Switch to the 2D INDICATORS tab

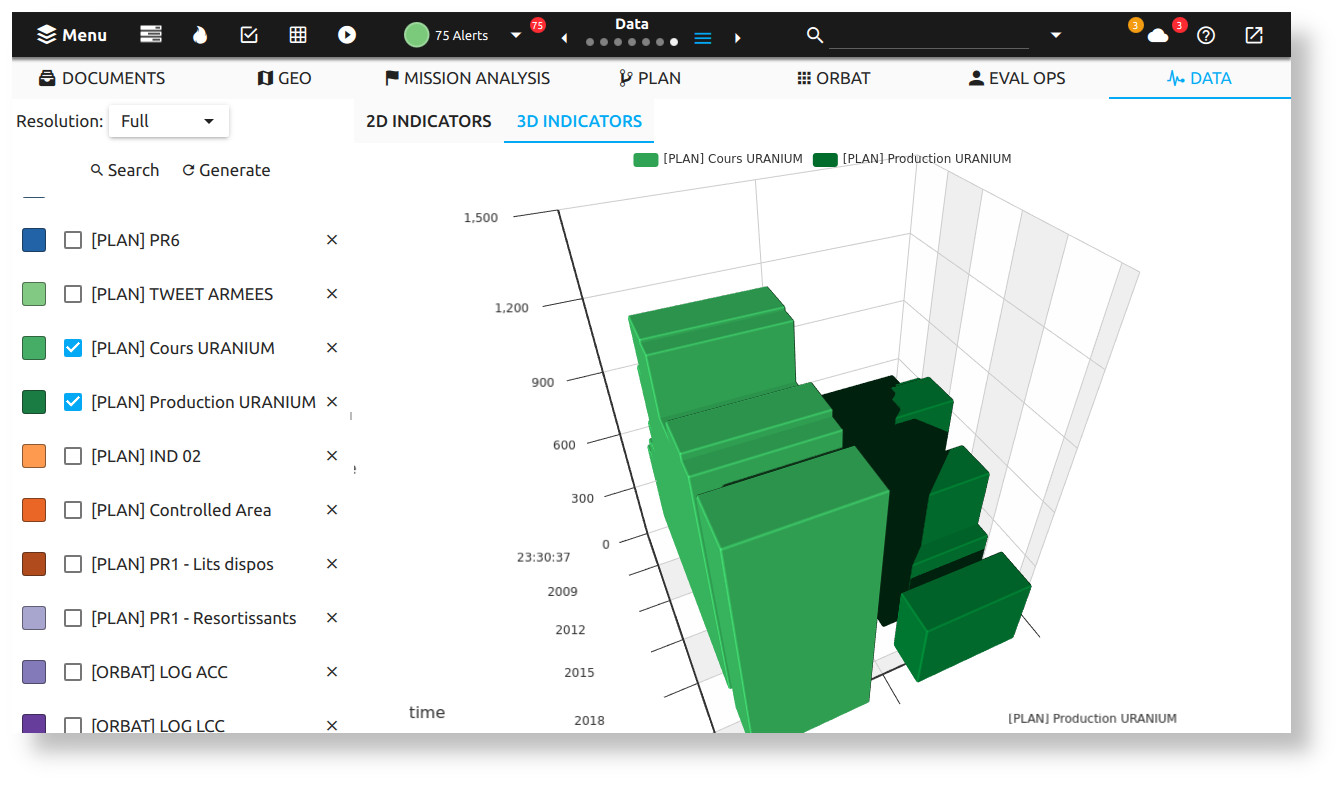[x=427, y=120]
